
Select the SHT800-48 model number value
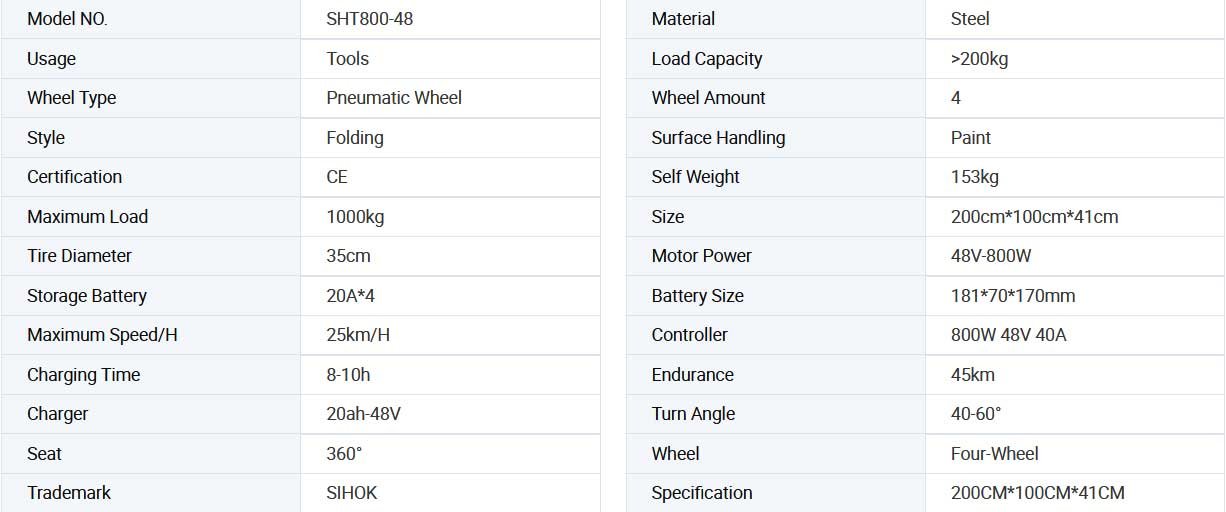pos(369,19)
